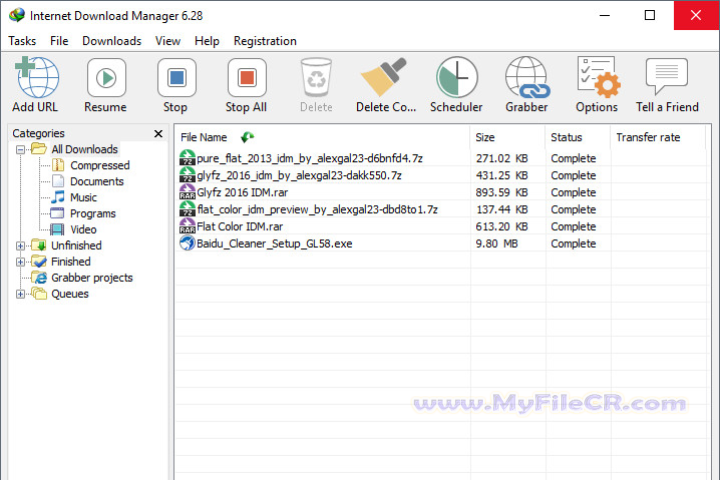
Task: Expand the Queues tree node
Action: [x=20, y=294]
